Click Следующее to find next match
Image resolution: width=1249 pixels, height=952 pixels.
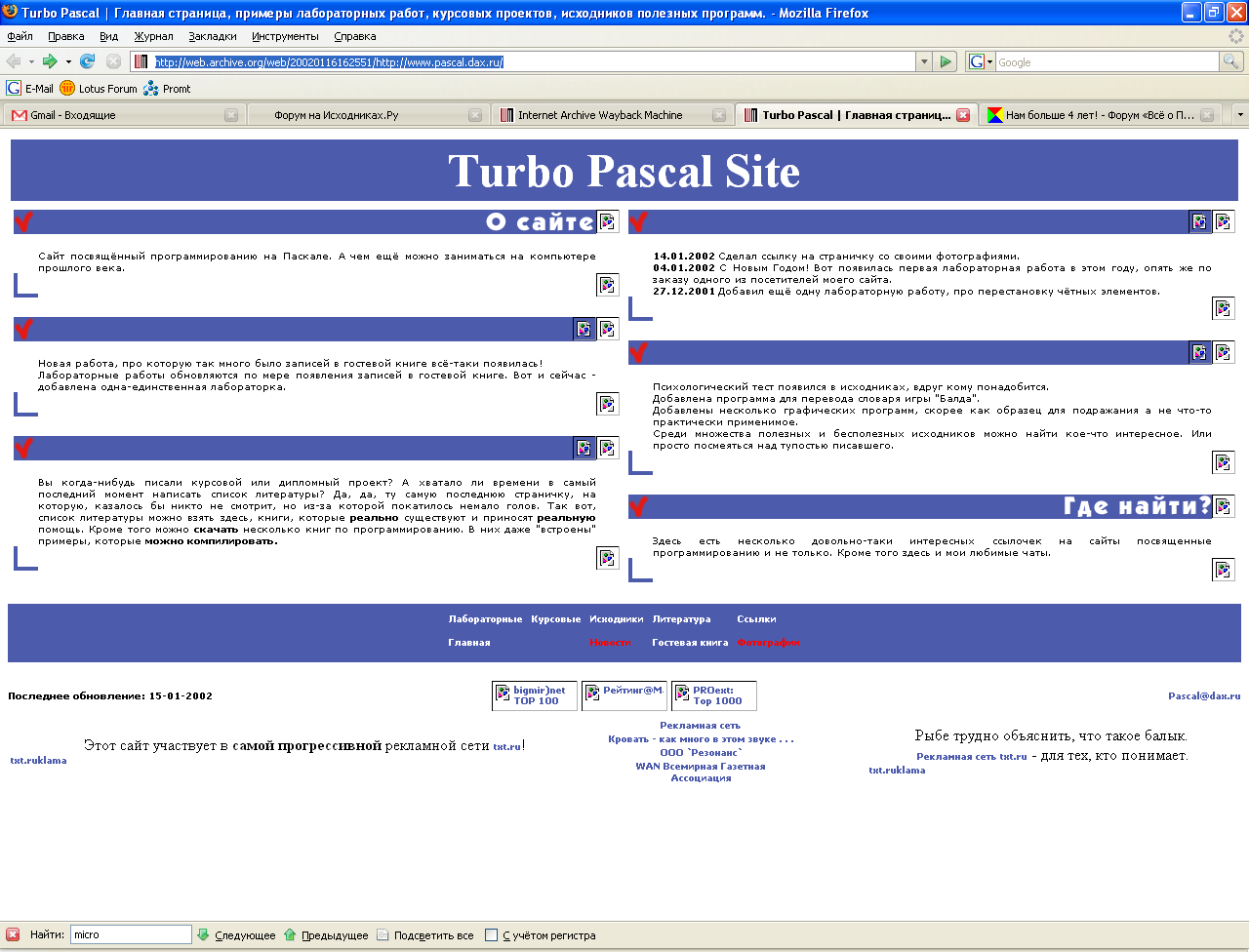pyautogui.click(x=236, y=935)
